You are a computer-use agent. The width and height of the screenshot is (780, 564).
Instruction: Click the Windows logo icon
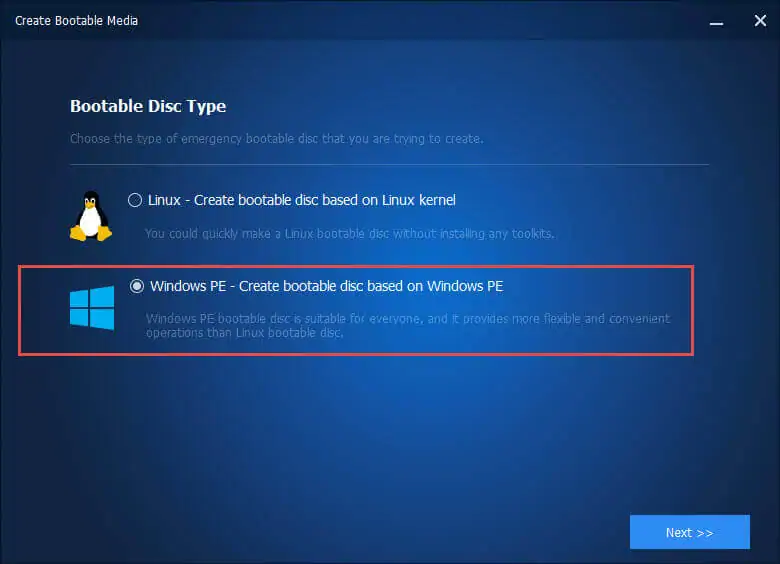click(92, 308)
